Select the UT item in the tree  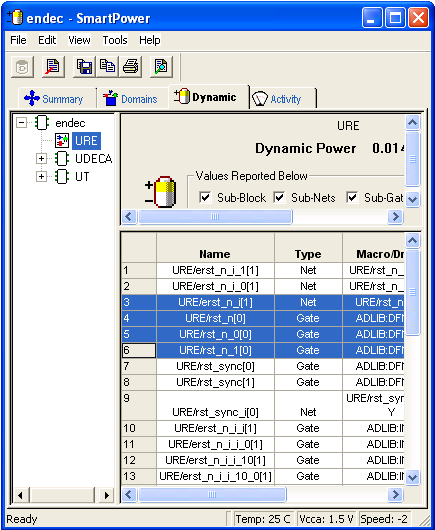coord(82,176)
